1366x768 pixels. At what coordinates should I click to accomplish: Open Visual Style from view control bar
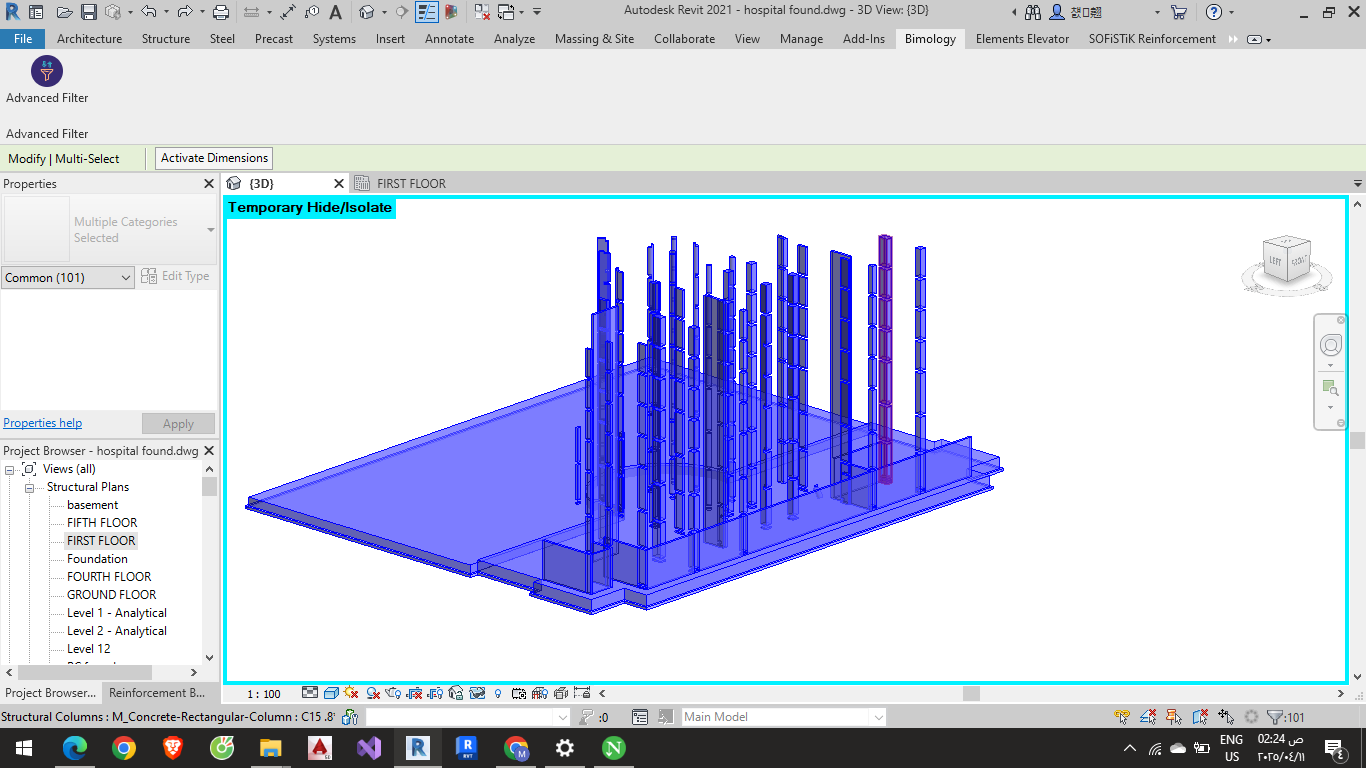pyautogui.click(x=330, y=693)
